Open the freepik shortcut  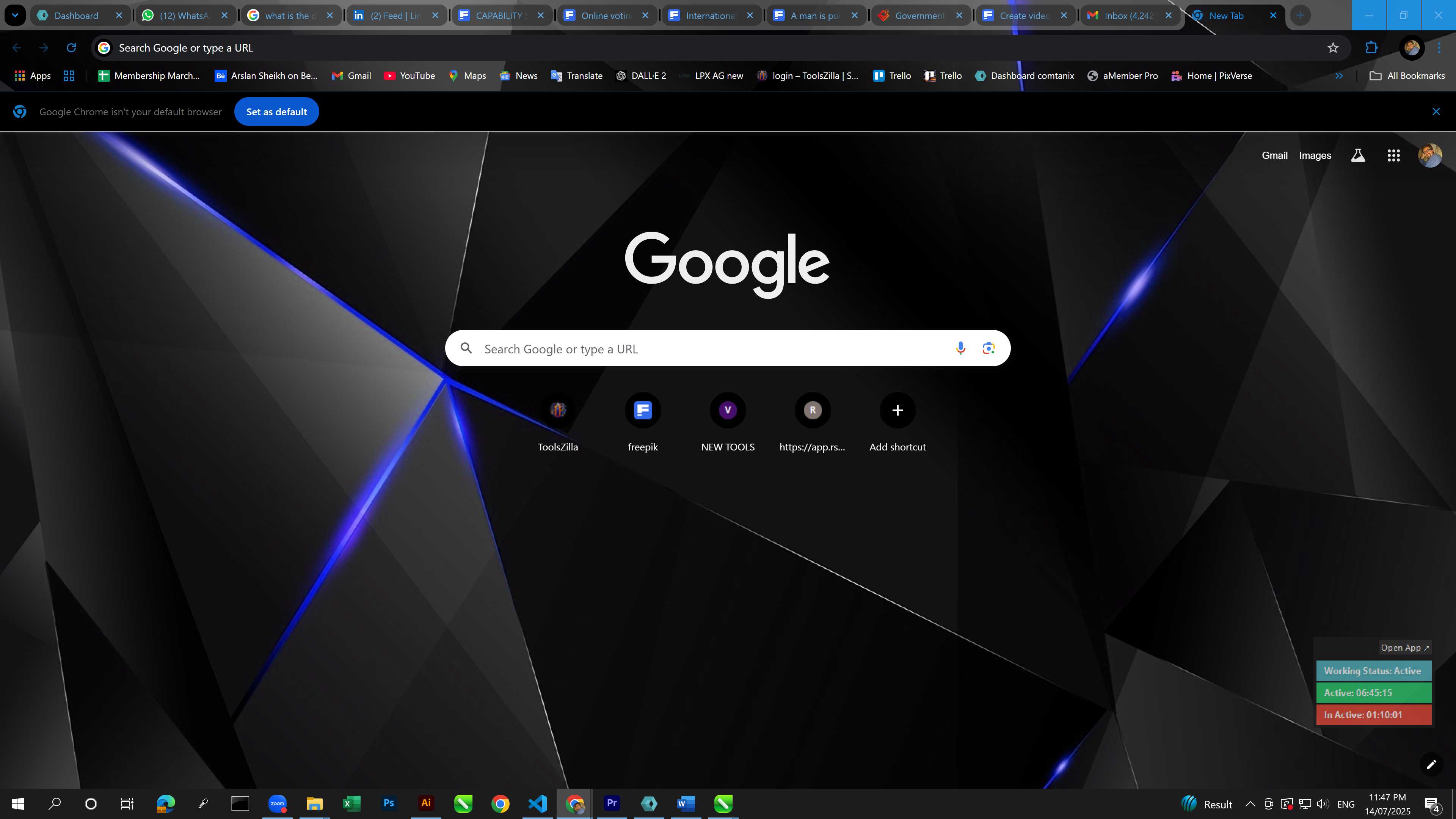(x=643, y=422)
